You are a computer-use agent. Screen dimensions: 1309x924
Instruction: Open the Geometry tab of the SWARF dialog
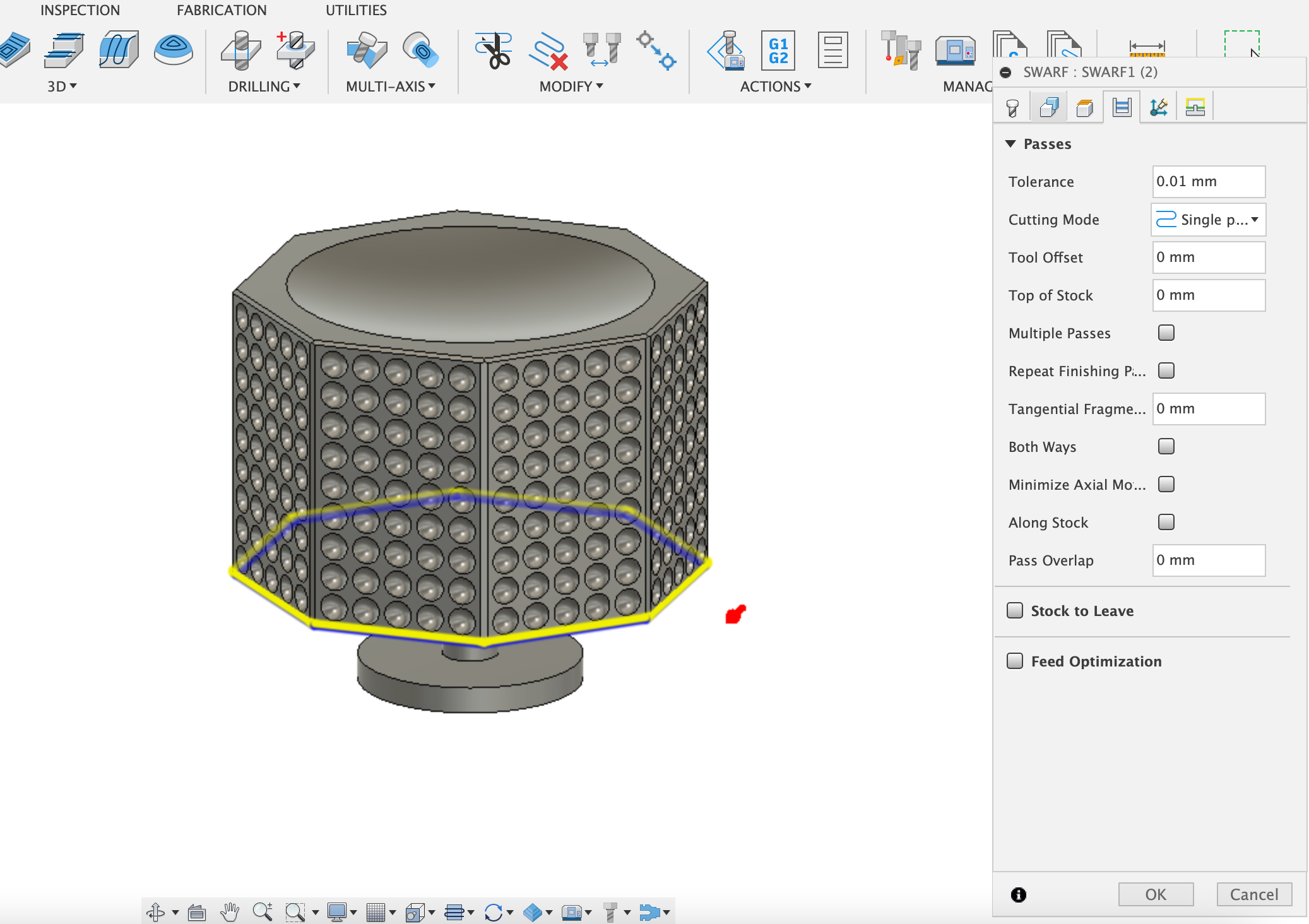(x=1050, y=106)
